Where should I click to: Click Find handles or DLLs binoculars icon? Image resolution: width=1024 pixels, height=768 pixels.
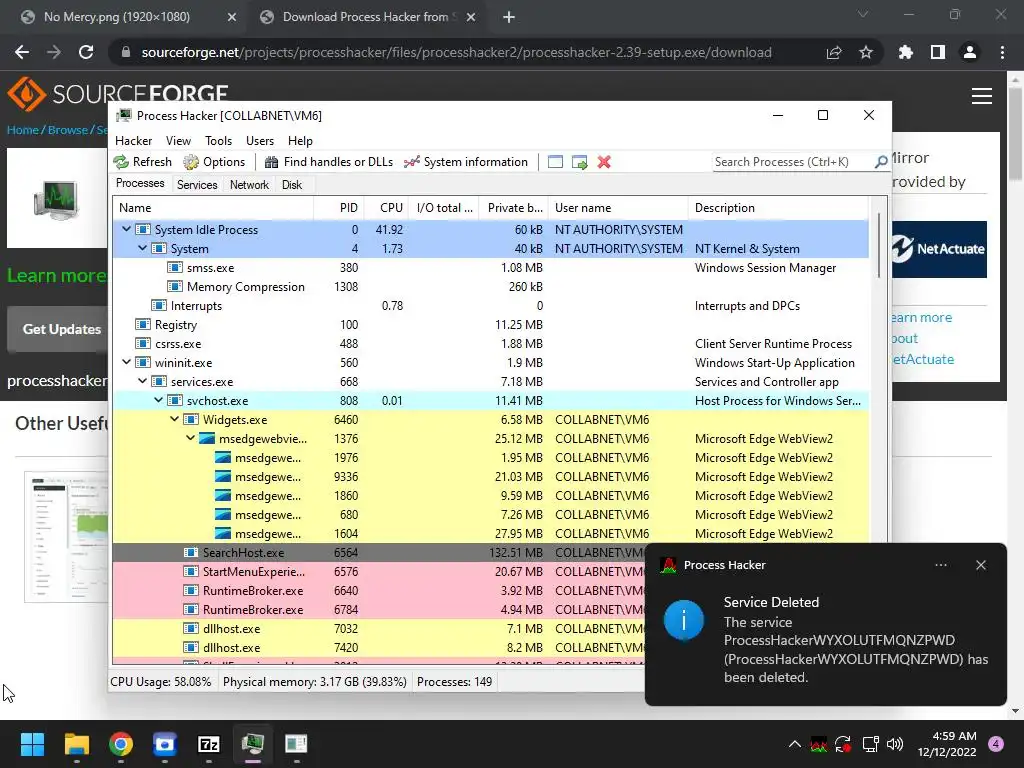pos(272,162)
